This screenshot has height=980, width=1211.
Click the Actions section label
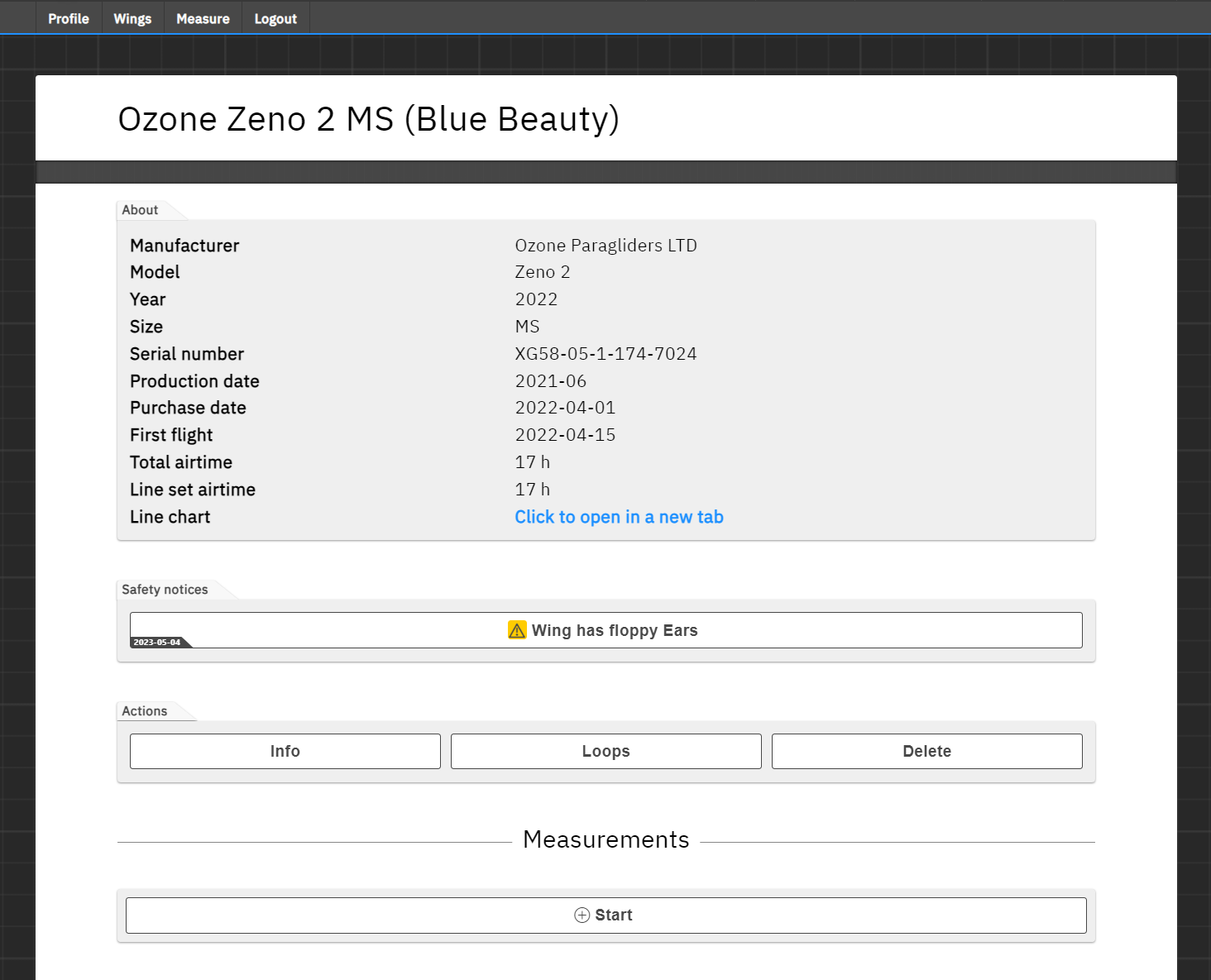tap(145, 711)
